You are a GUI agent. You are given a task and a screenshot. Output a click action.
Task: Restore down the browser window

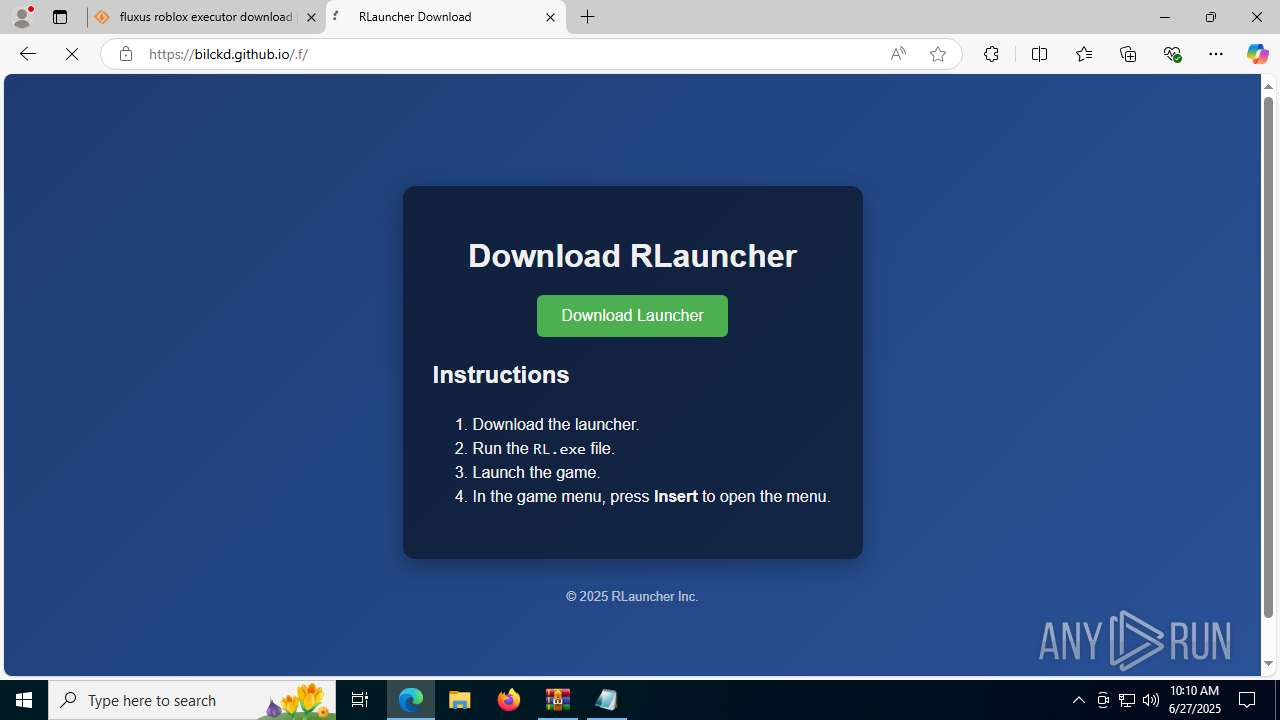pyautogui.click(x=1210, y=17)
